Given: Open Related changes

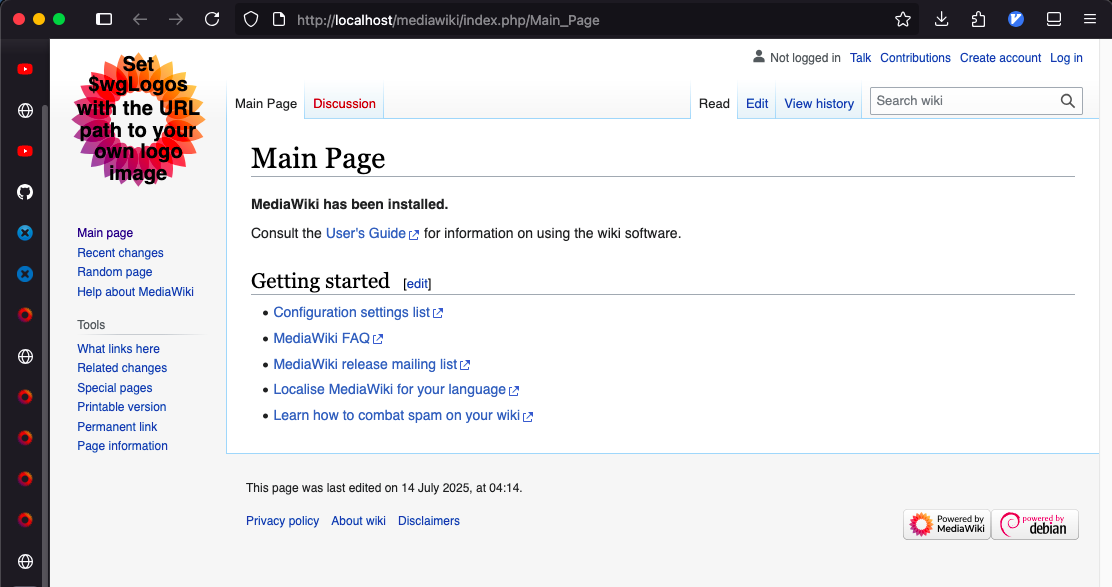Looking at the screenshot, I should tap(122, 368).
